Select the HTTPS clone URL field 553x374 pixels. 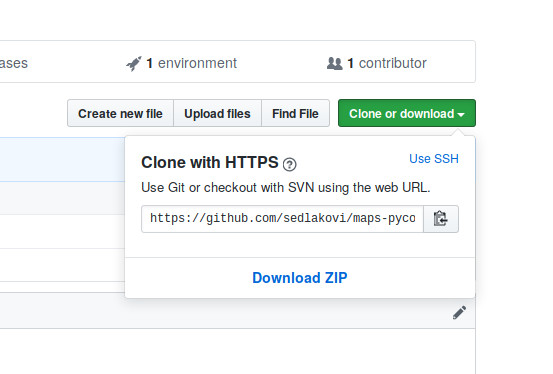click(x=282, y=219)
